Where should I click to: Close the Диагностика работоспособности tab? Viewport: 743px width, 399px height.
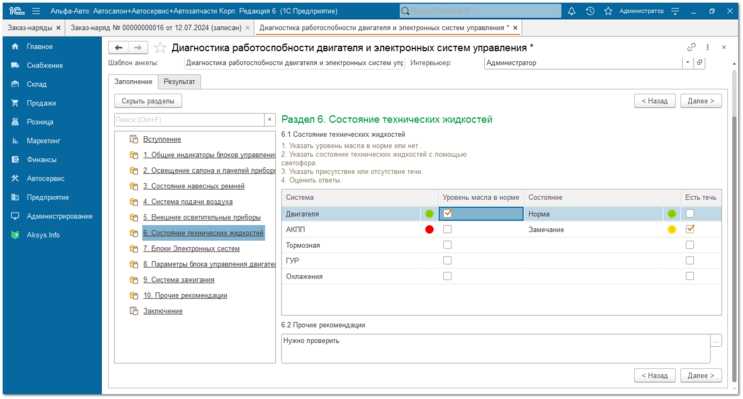515,28
